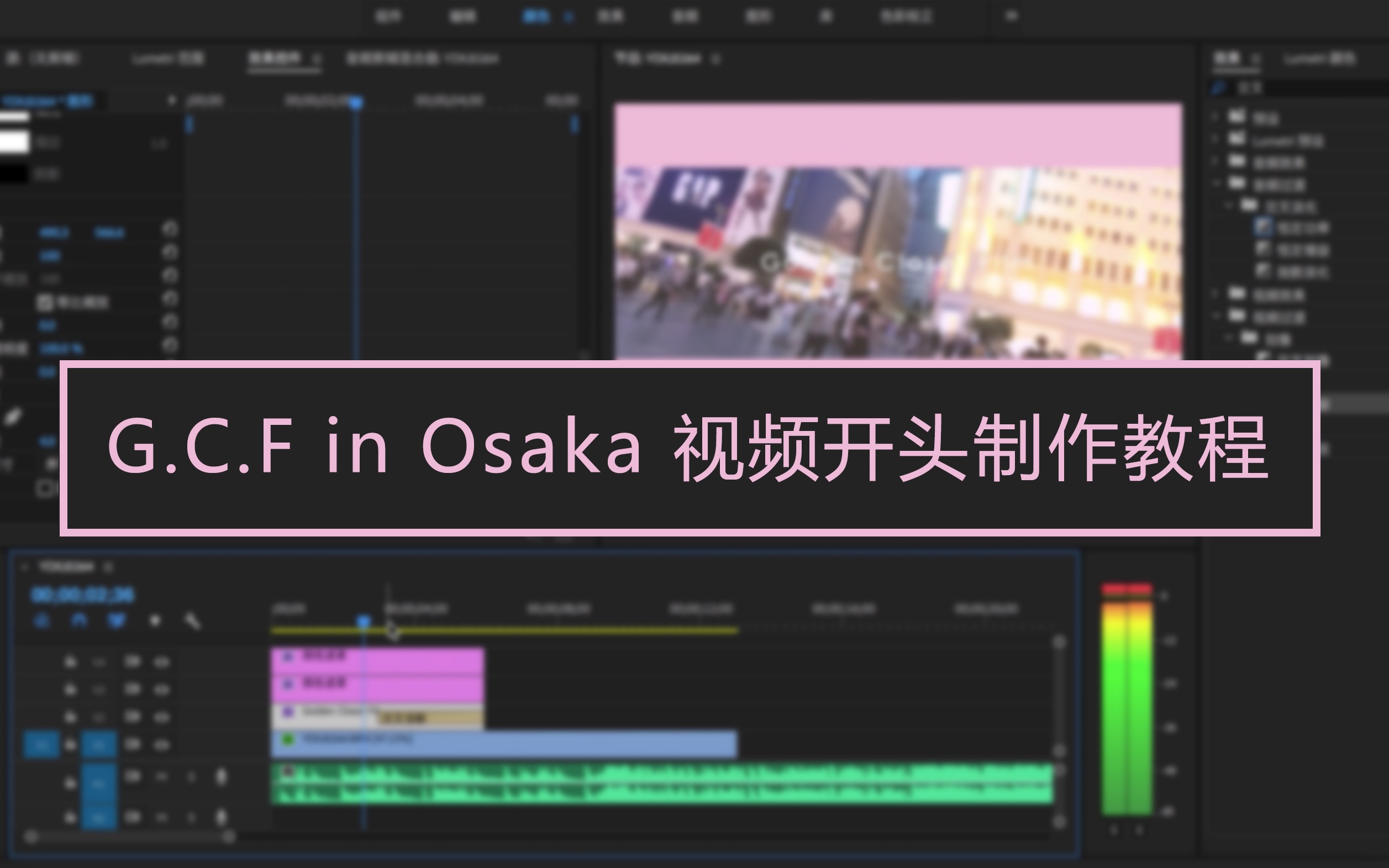Collapse the 视频过渡 bin

coord(1216,315)
